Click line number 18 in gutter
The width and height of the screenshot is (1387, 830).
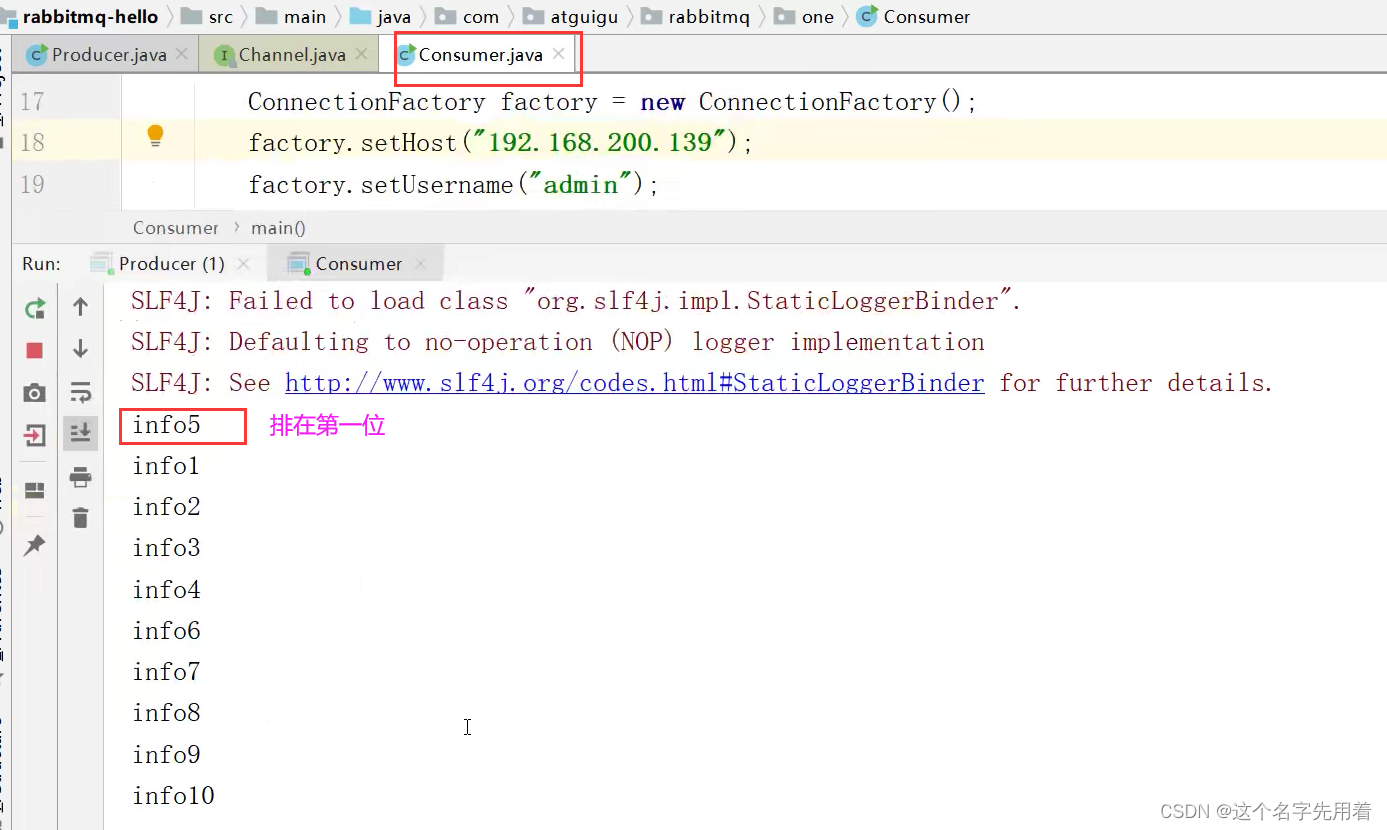click(x=33, y=143)
